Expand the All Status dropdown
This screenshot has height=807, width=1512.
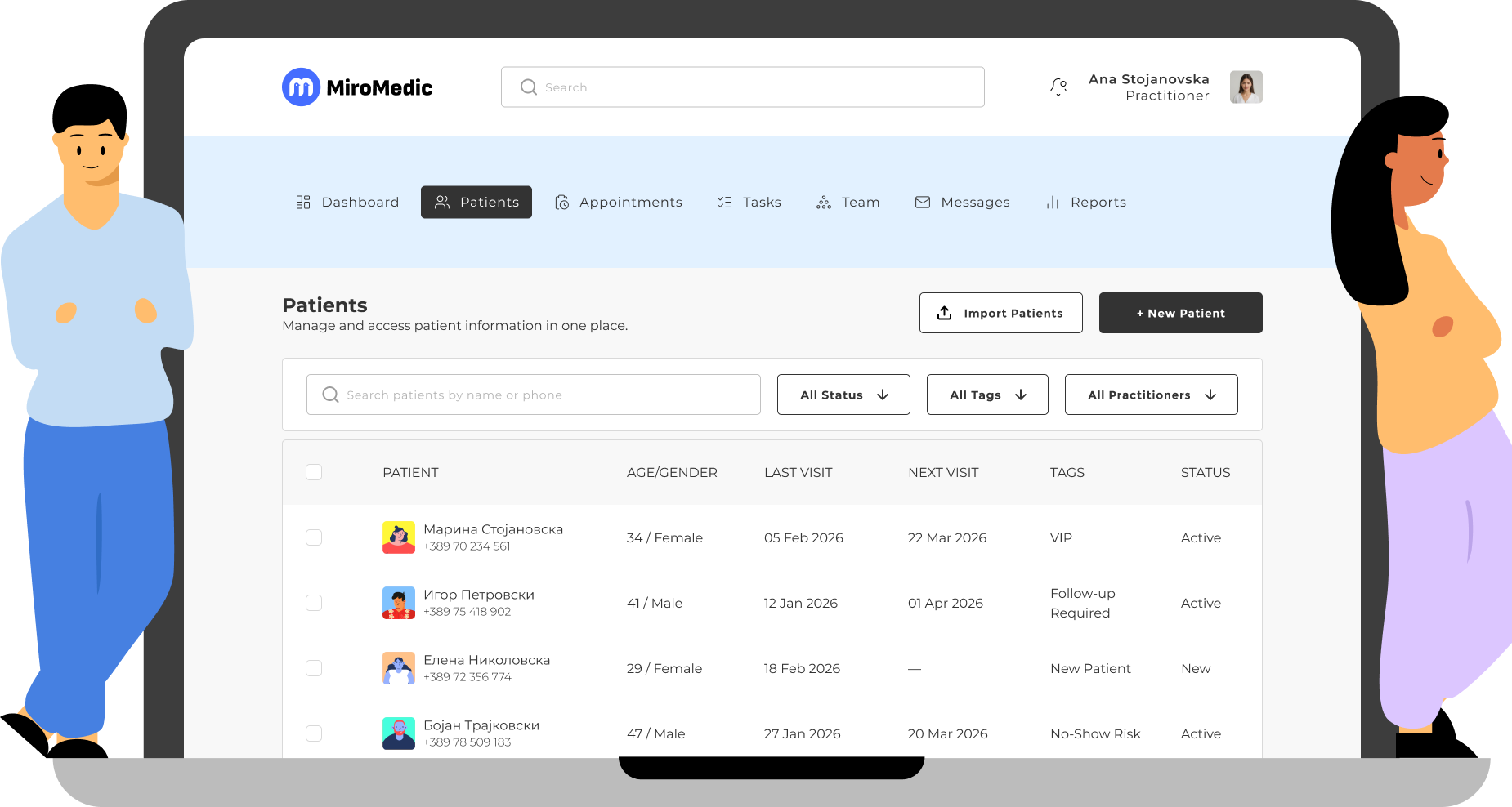[843, 395]
